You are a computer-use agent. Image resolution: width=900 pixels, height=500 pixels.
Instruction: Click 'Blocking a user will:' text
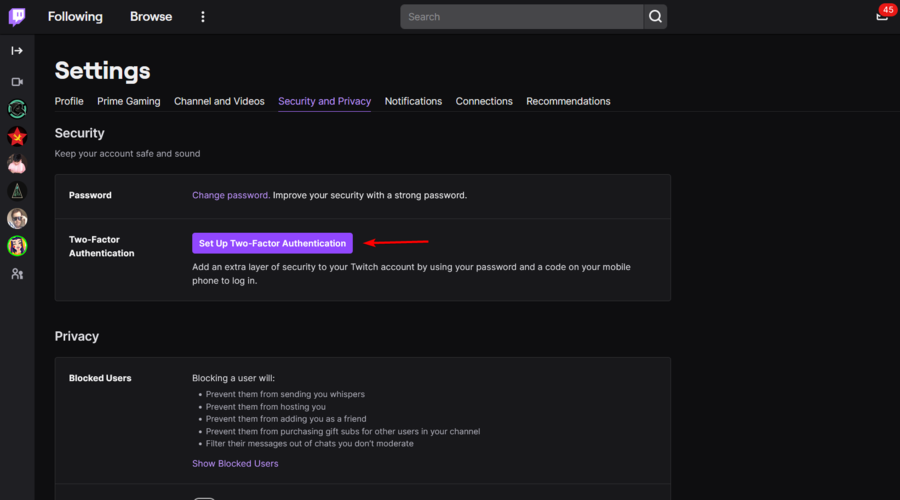[233, 378]
